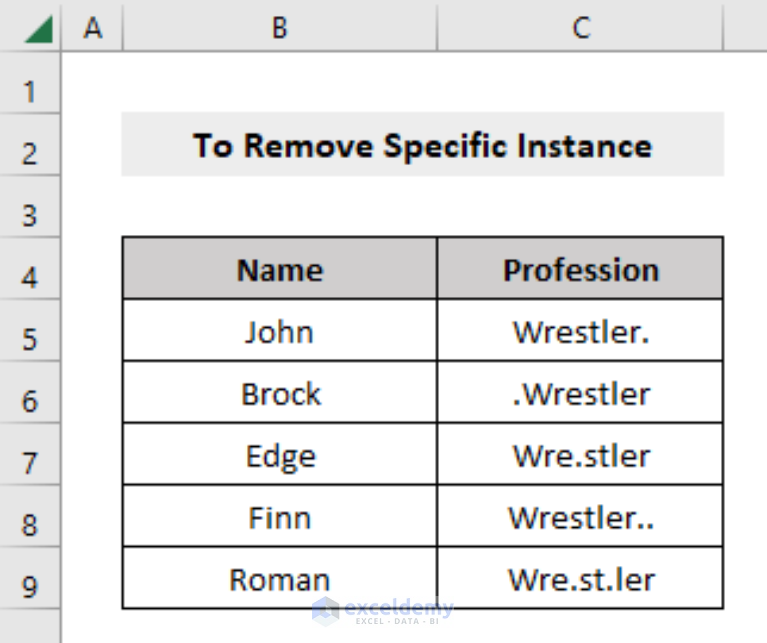Select the cell containing John
The image size is (767, 643).
280,330
